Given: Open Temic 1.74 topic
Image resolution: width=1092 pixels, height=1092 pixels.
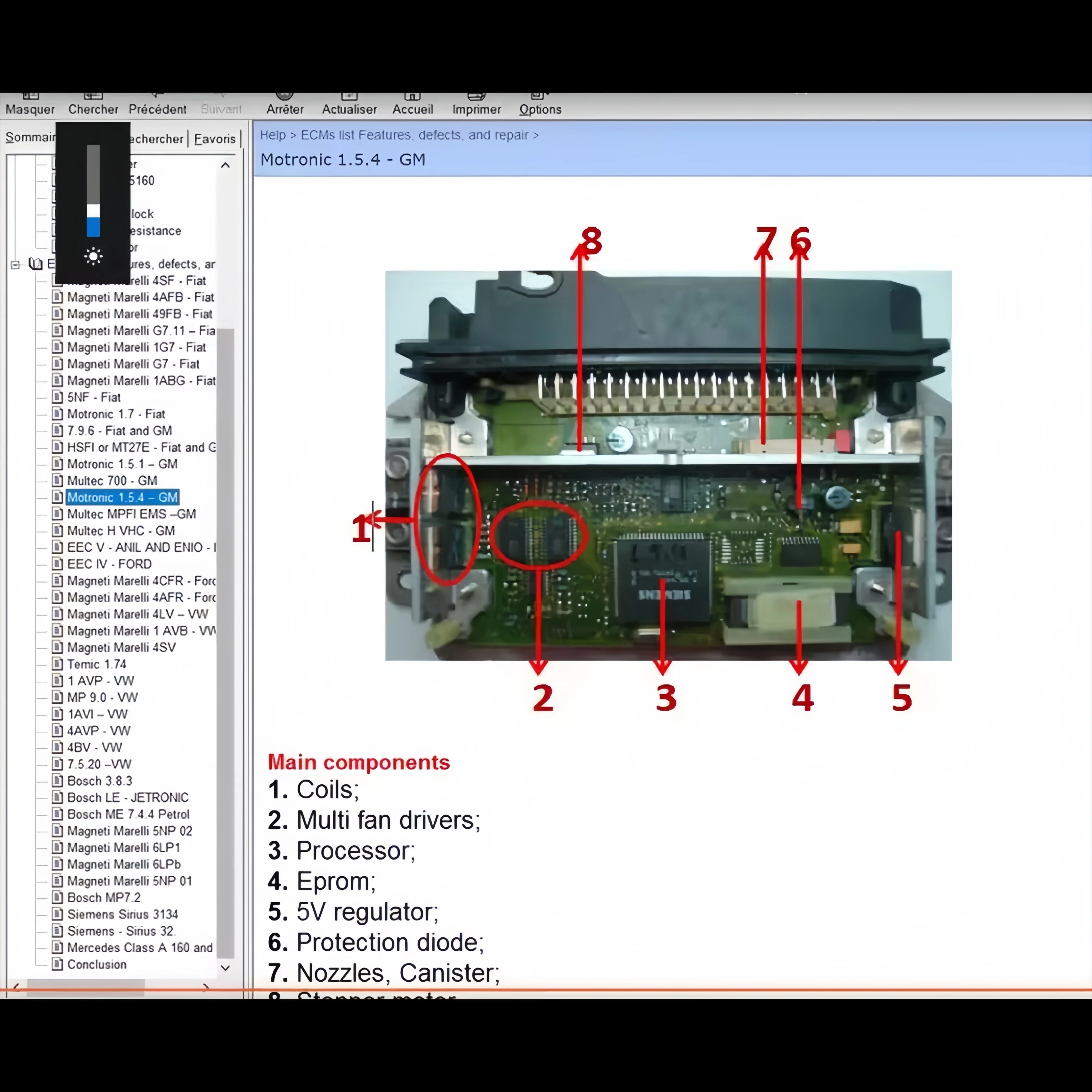Looking at the screenshot, I should 97,664.
